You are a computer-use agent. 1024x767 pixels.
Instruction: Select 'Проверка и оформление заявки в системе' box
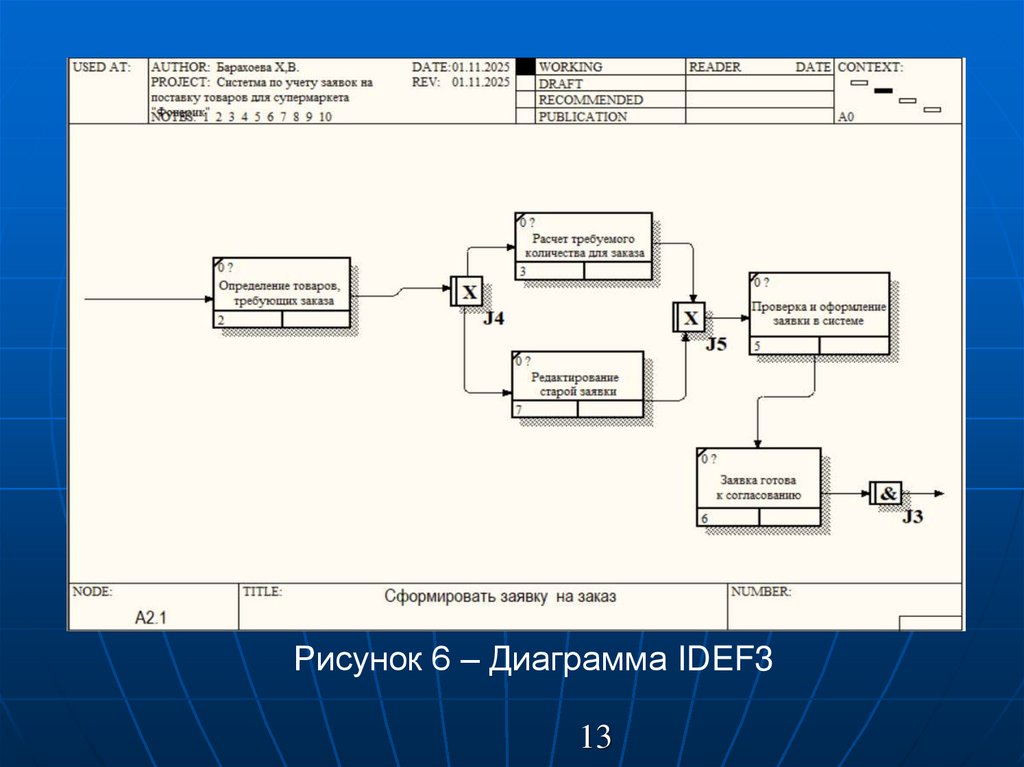[x=819, y=314]
